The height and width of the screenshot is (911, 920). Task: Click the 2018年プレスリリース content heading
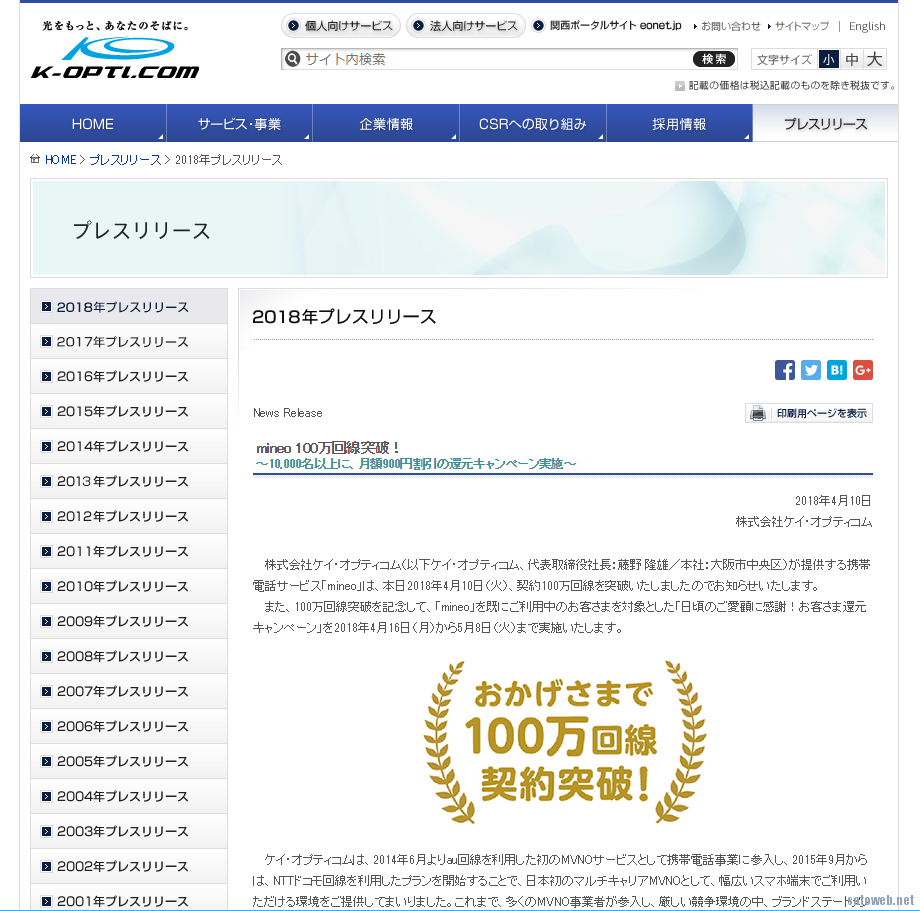(x=344, y=317)
